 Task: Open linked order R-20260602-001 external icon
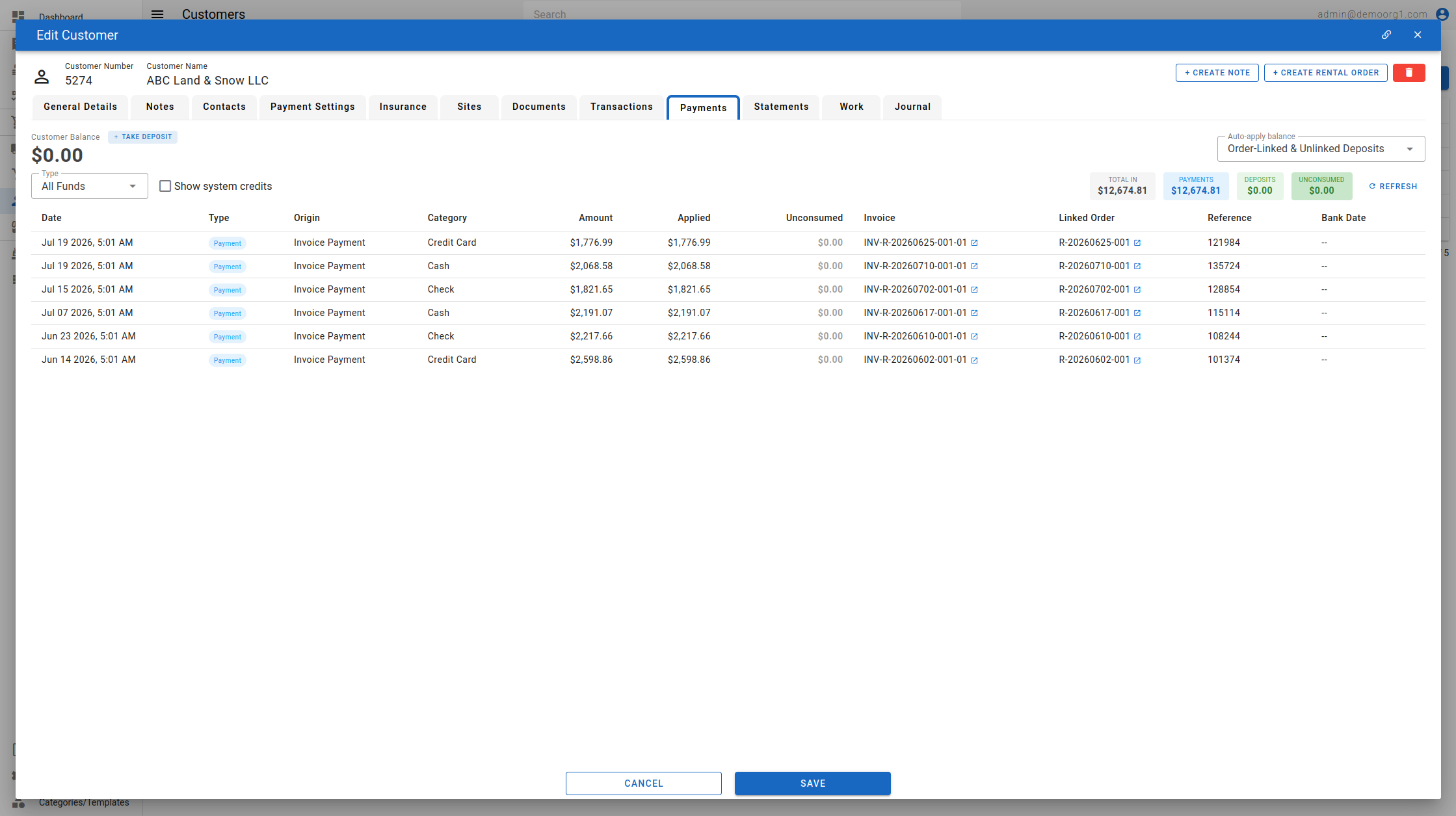tap(1137, 360)
